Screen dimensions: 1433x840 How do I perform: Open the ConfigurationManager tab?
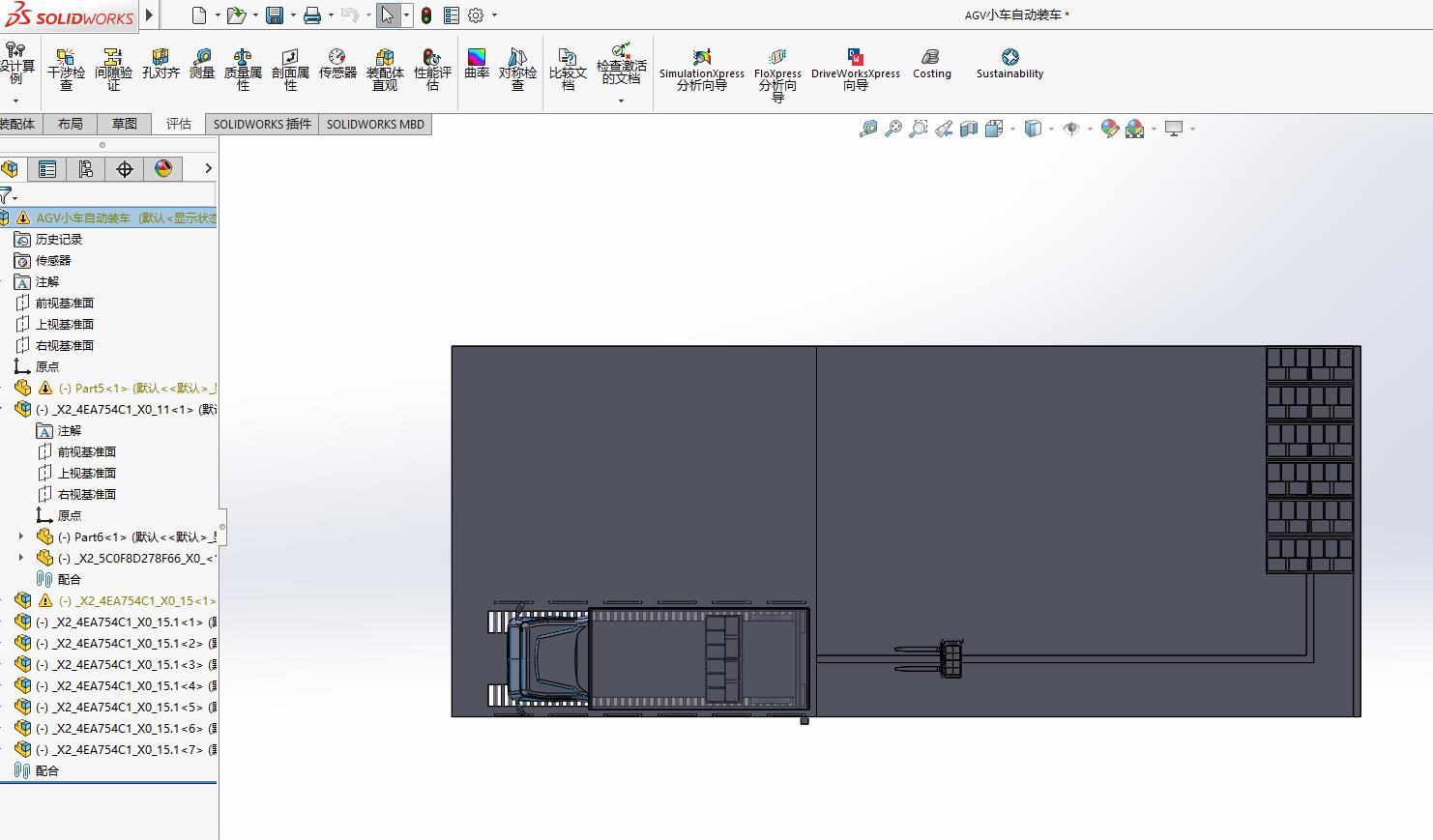(85, 169)
